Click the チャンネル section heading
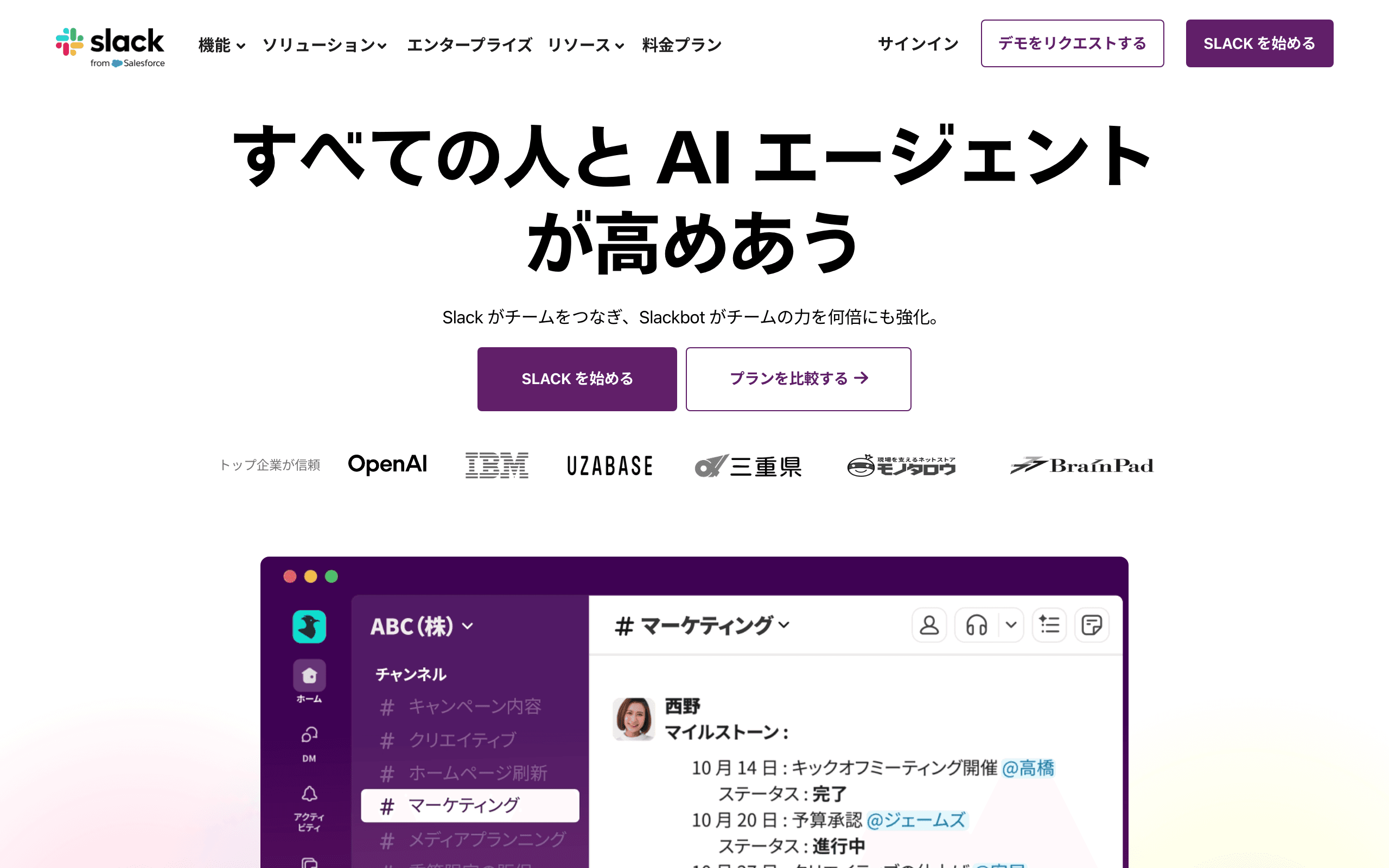1389x868 pixels. (411, 674)
